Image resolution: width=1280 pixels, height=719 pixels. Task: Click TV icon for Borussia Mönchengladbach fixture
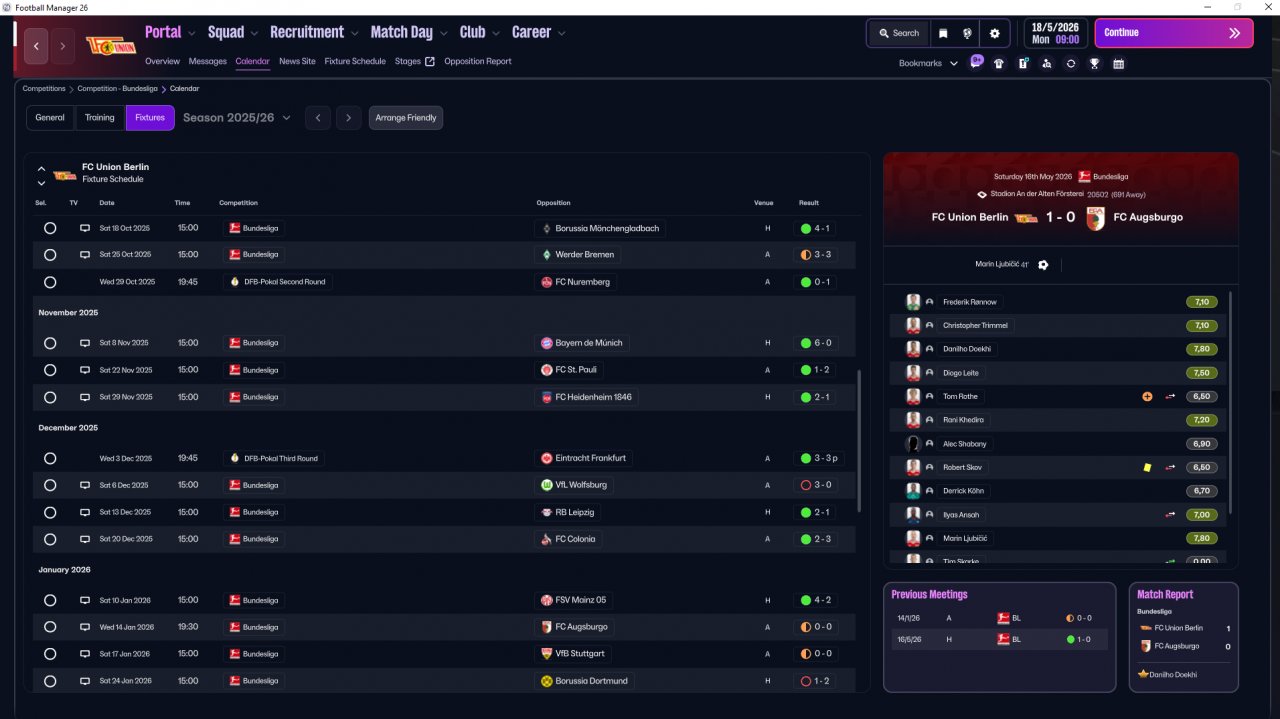[x=85, y=228]
